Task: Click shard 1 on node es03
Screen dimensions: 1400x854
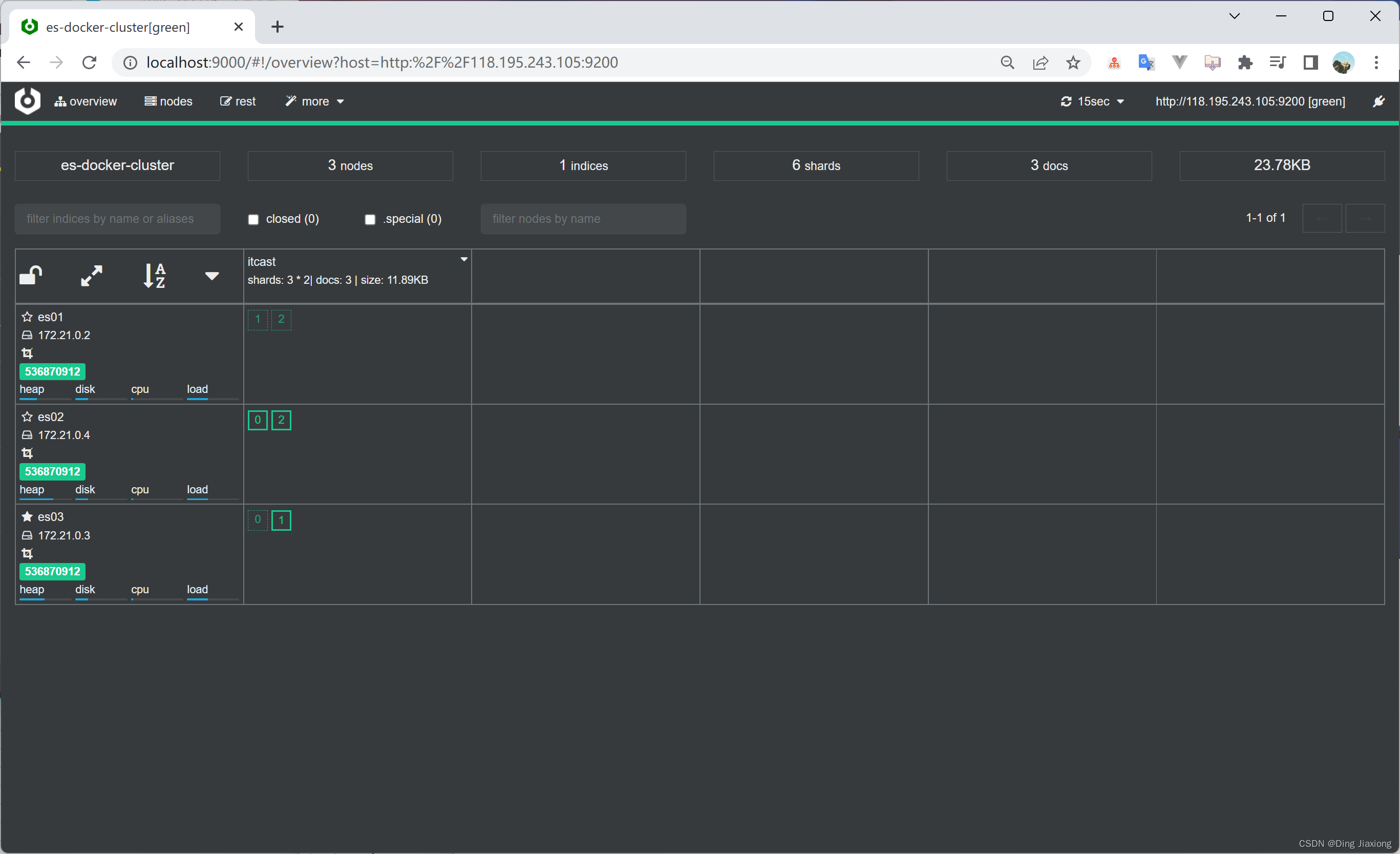Action: 281,520
